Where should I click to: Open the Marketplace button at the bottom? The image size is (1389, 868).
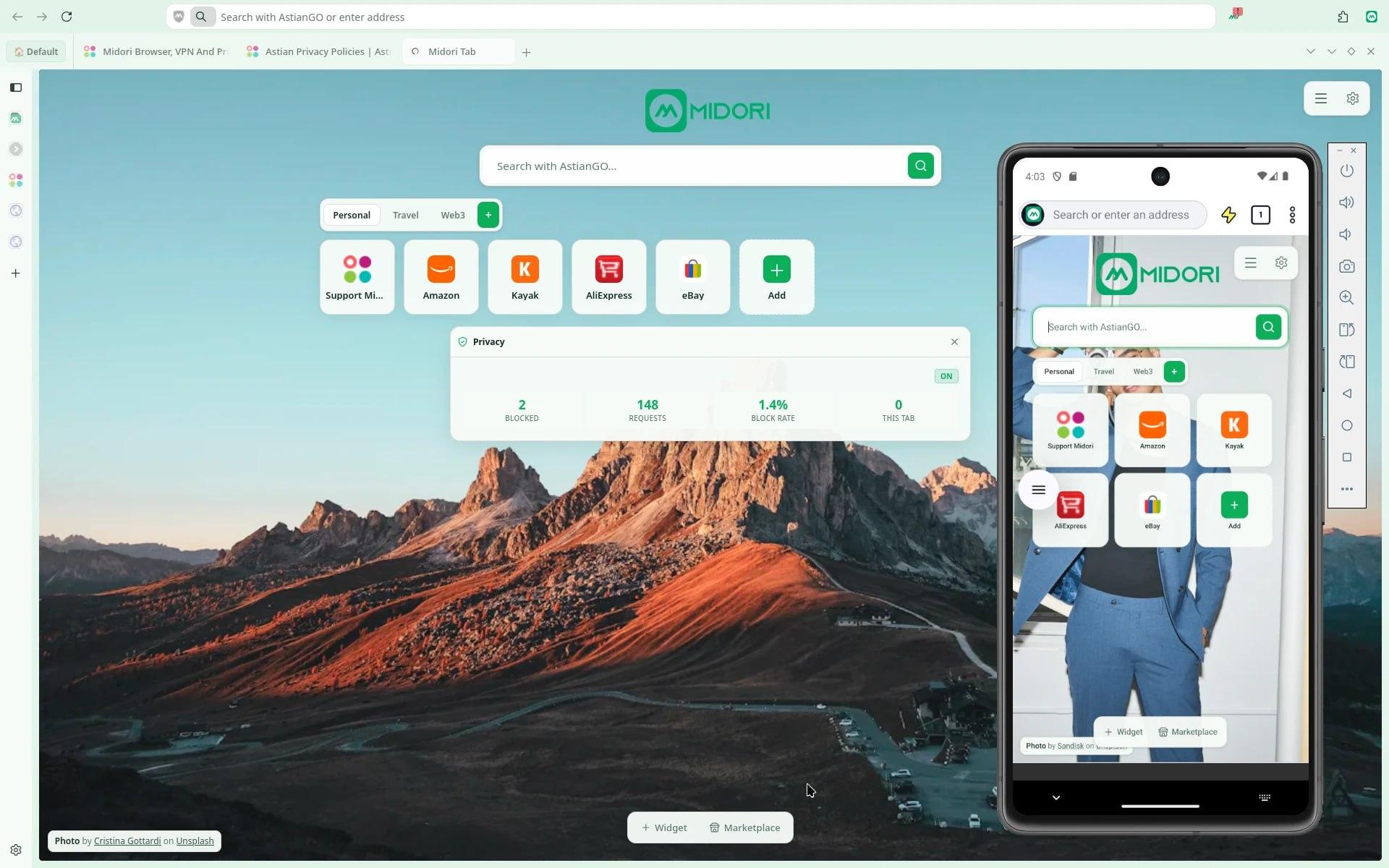(x=744, y=827)
